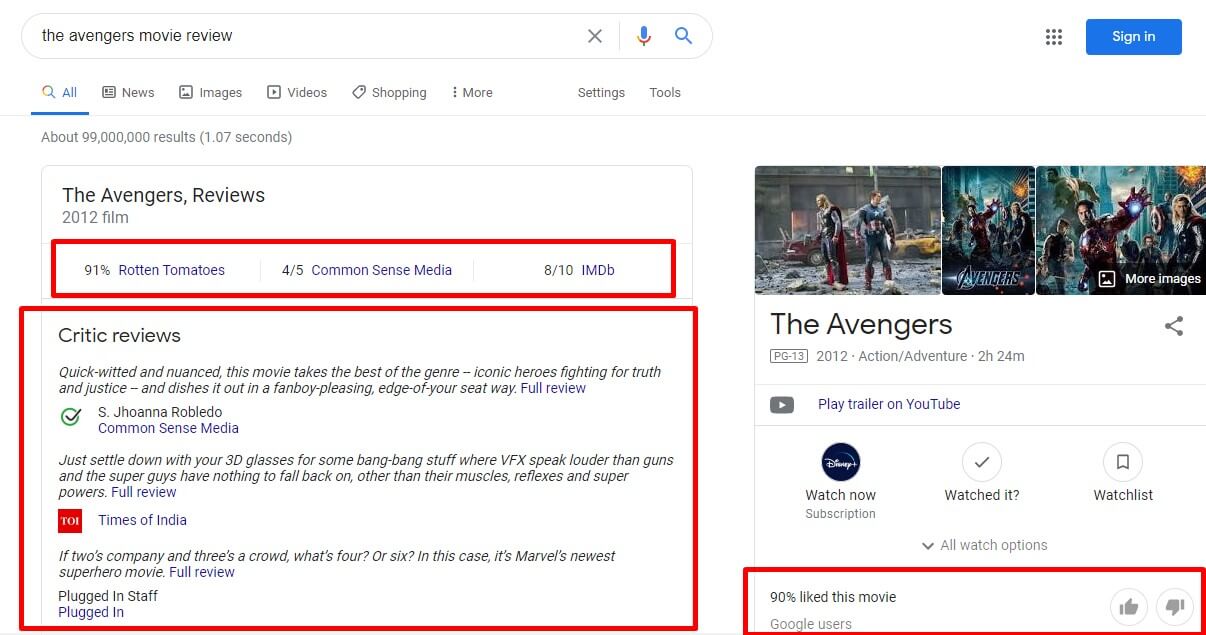The height and width of the screenshot is (635, 1206).
Task: Click inside the search input field
Action: 300,36
